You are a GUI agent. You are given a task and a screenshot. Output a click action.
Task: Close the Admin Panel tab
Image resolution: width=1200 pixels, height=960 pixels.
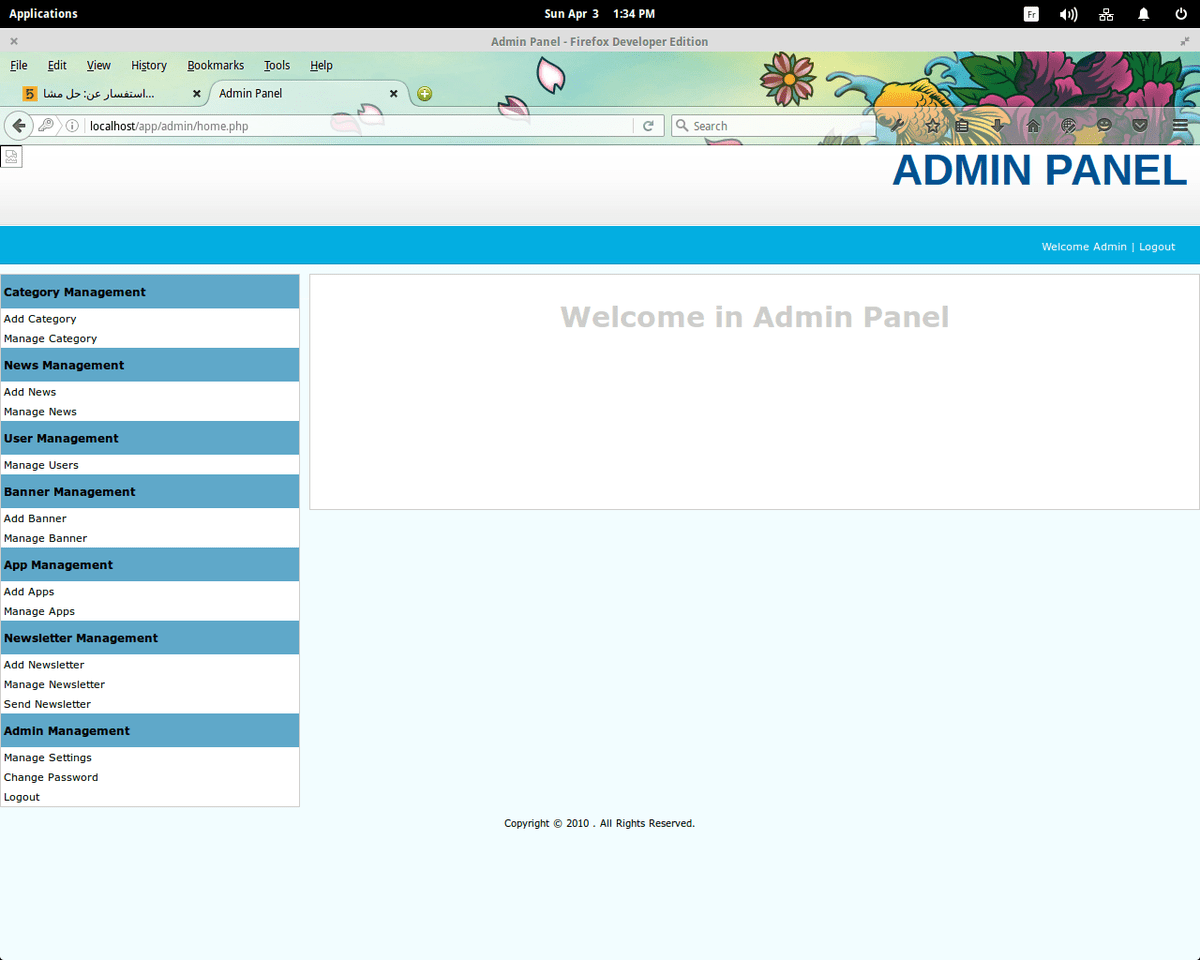tap(394, 94)
